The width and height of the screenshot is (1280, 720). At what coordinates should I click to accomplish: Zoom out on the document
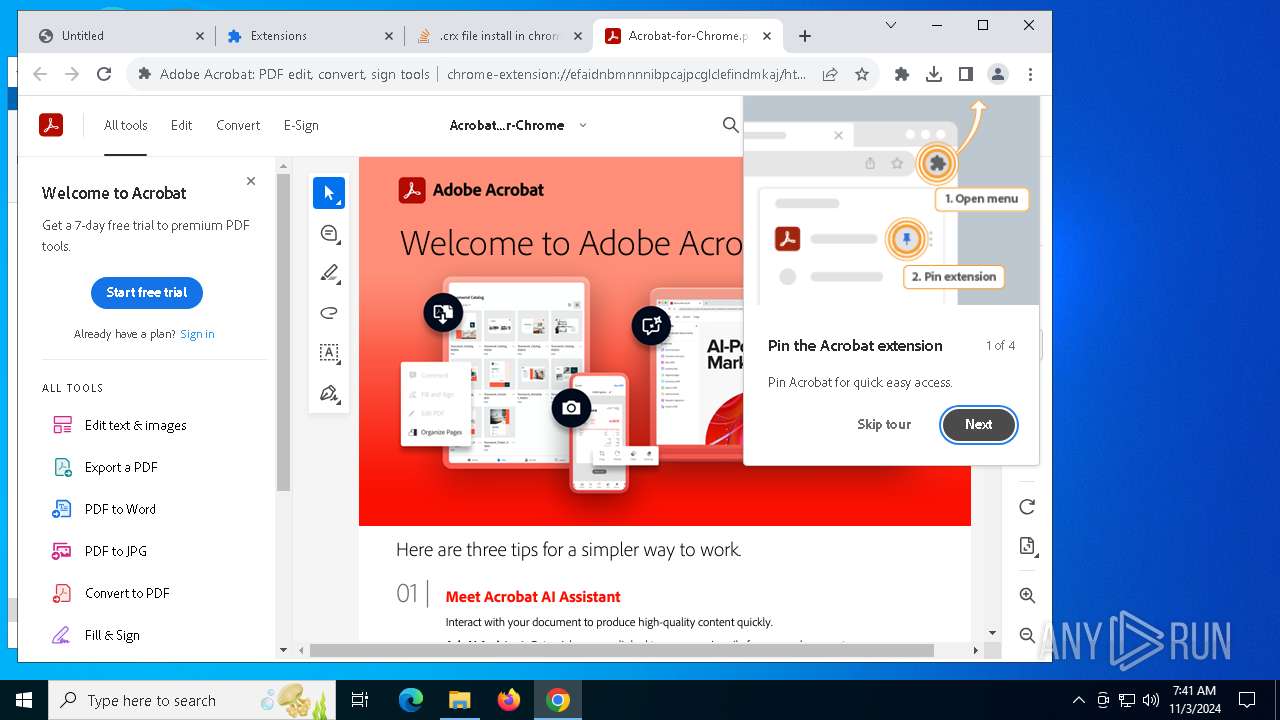(1027, 635)
